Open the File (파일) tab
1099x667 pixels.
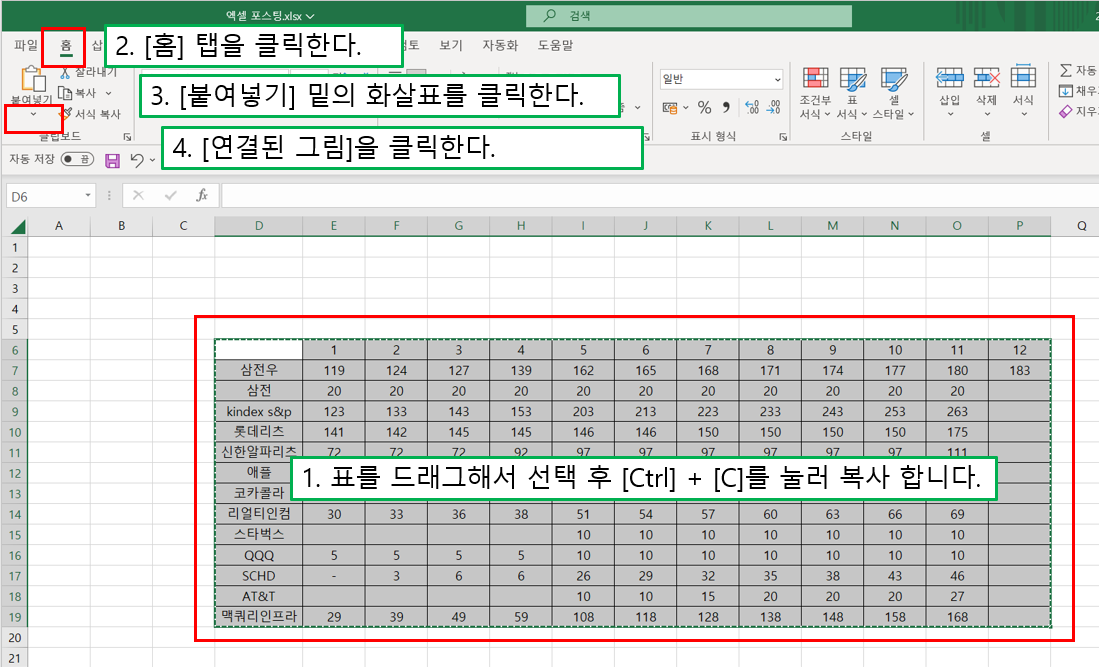pos(25,46)
